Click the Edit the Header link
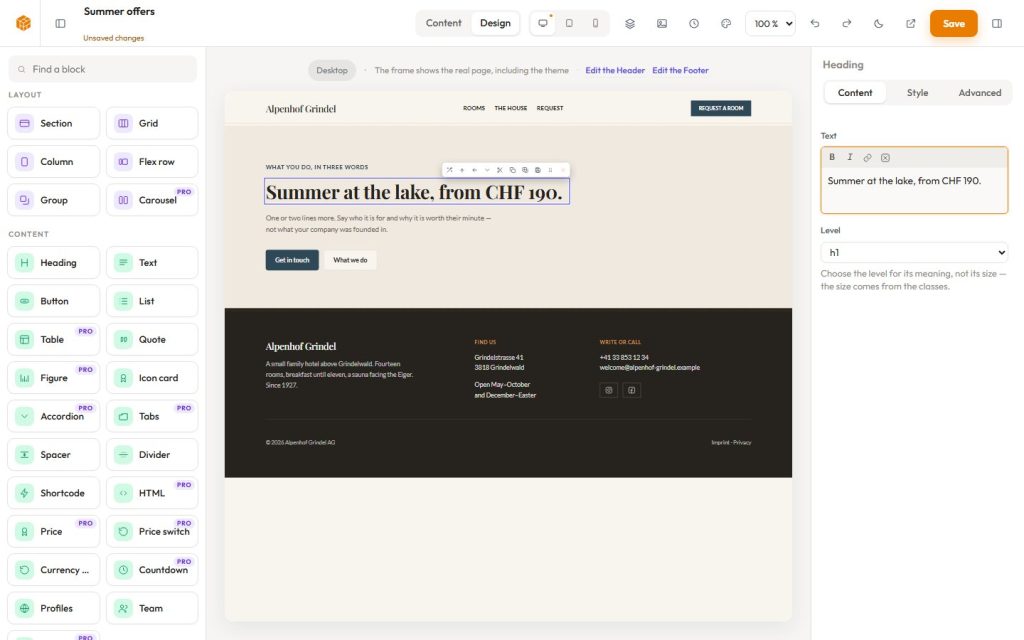Image resolution: width=1024 pixels, height=640 pixels. click(x=615, y=71)
